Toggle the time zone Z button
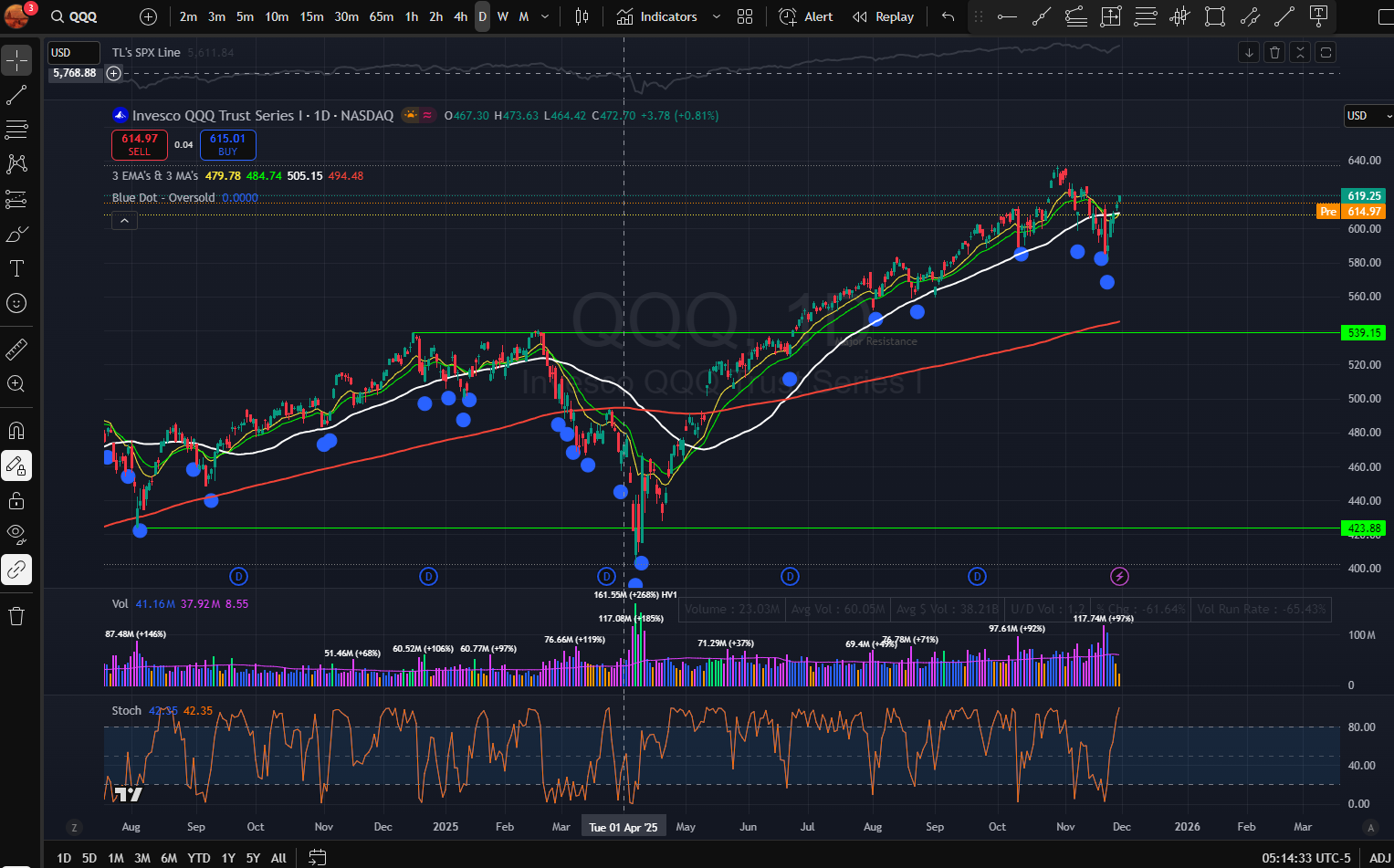Screen dimensions: 1394x868 74,828
